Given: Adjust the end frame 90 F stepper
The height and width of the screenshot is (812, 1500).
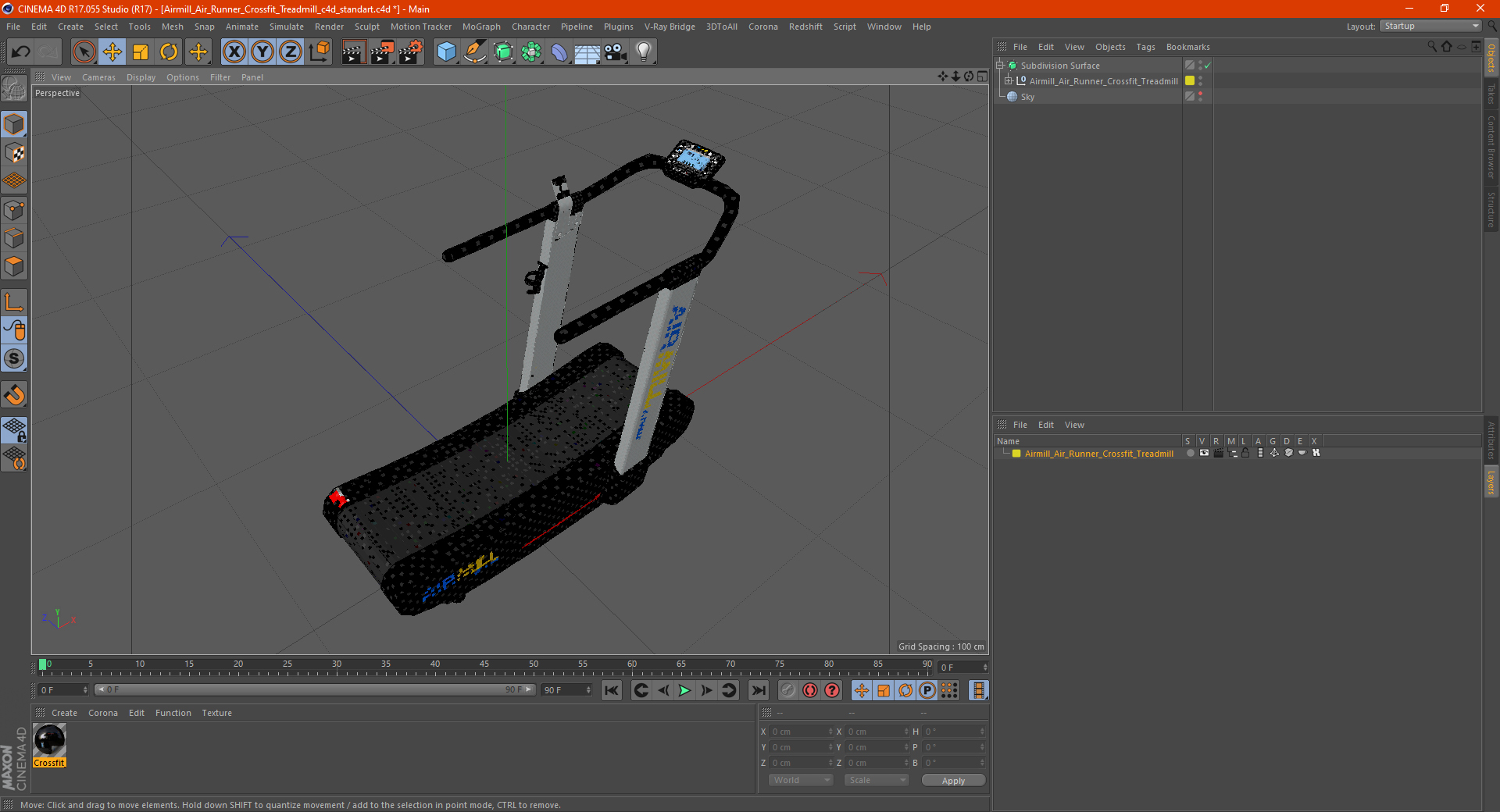Looking at the screenshot, I should tap(588, 690).
